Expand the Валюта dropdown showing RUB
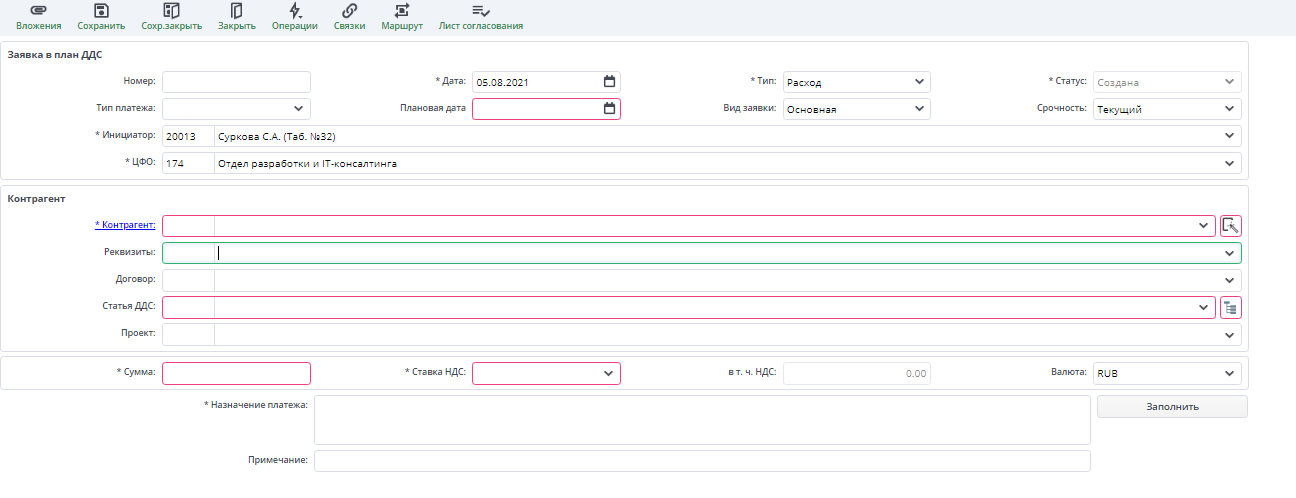Screen dimensions: 1296x498 pyautogui.click(x=1229, y=373)
